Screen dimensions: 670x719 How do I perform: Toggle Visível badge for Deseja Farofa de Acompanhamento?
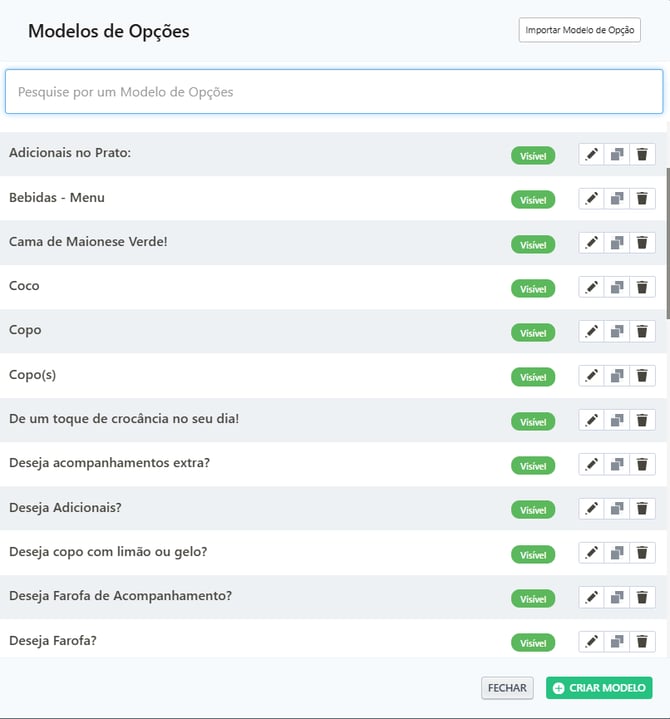pos(533,598)
